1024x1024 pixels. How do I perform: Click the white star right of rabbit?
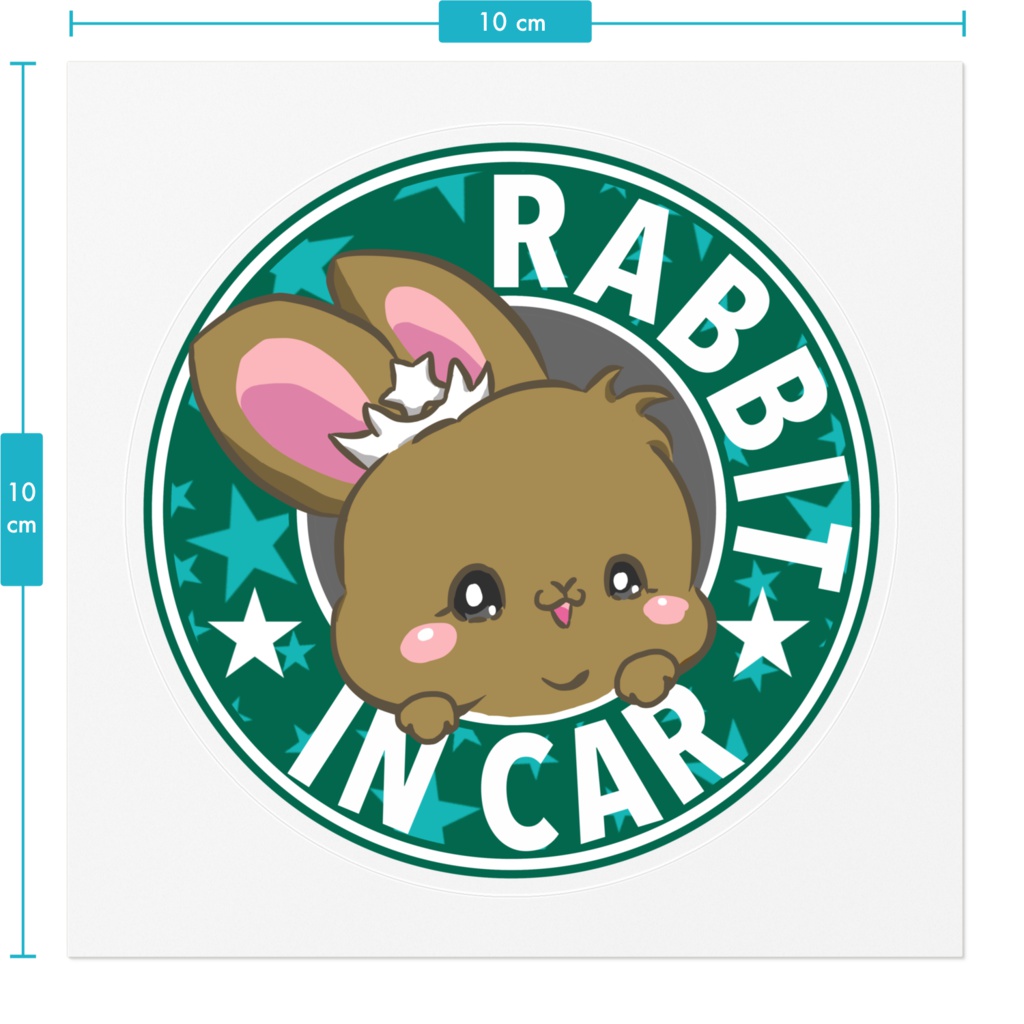(763, 632)
